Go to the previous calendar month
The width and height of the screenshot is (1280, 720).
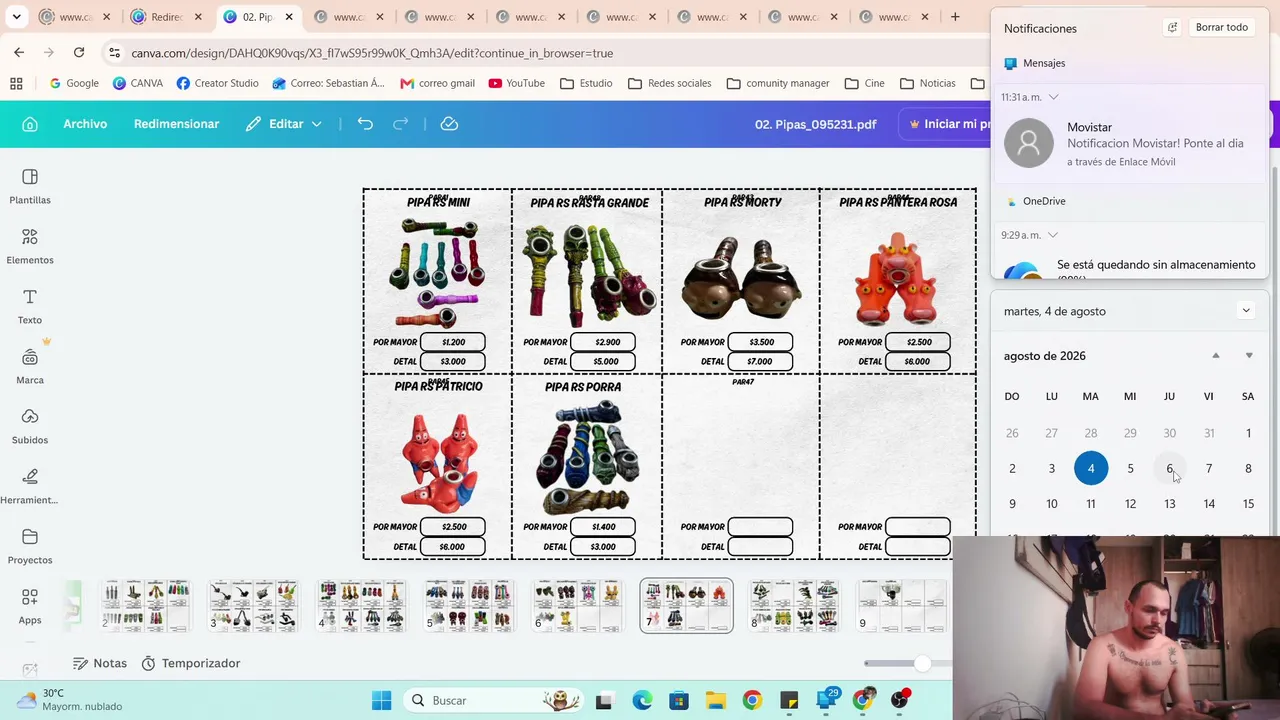point(1216,356)
